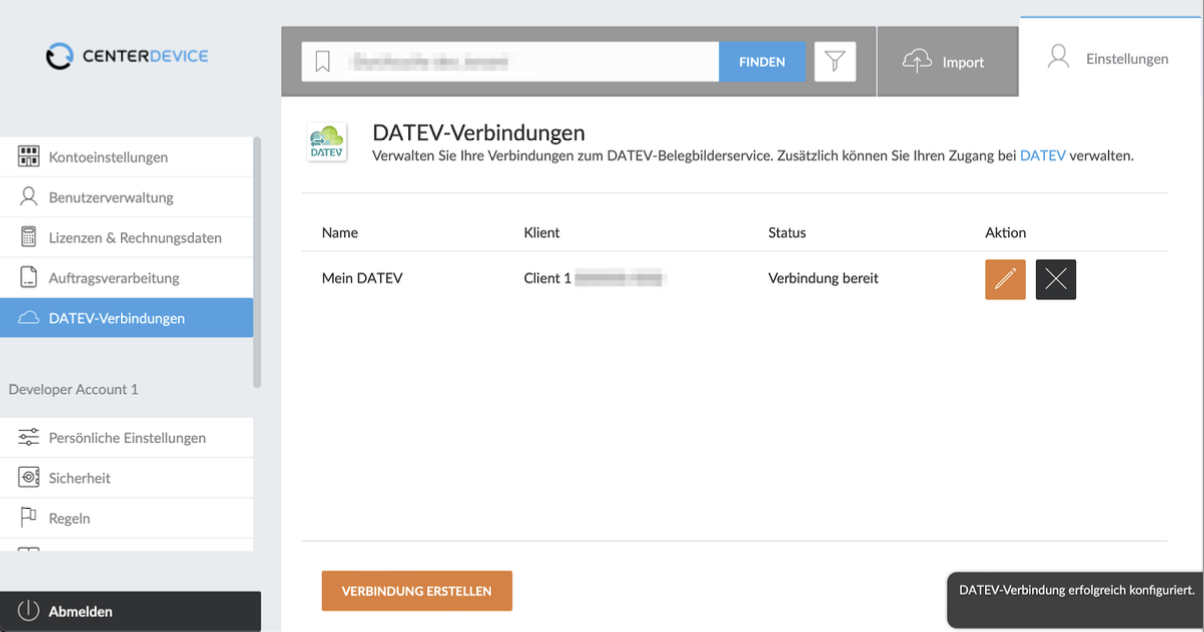Follow the DATEV link in description
The image size is (1204, 632).
point(1043,156)
